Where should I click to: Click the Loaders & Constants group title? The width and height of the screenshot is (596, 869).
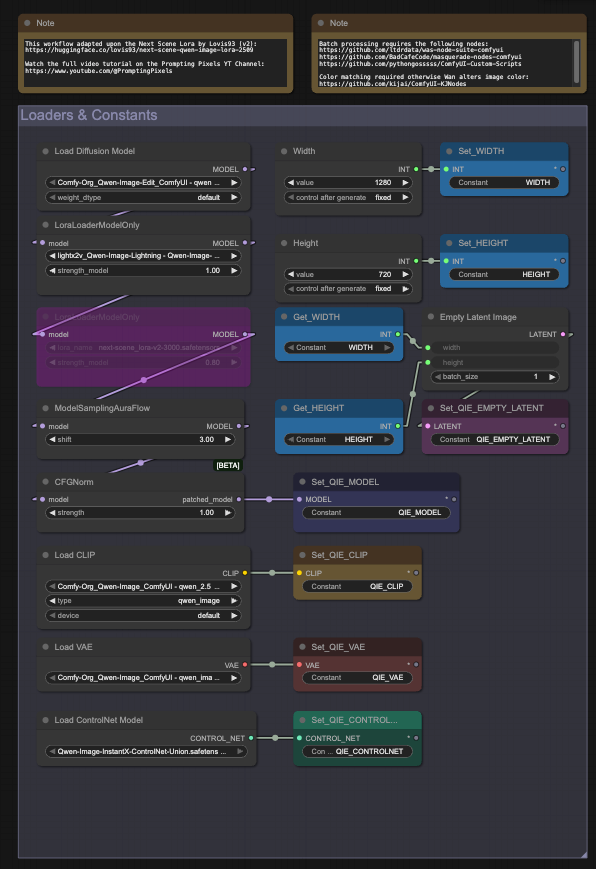[x=89, y=115]
